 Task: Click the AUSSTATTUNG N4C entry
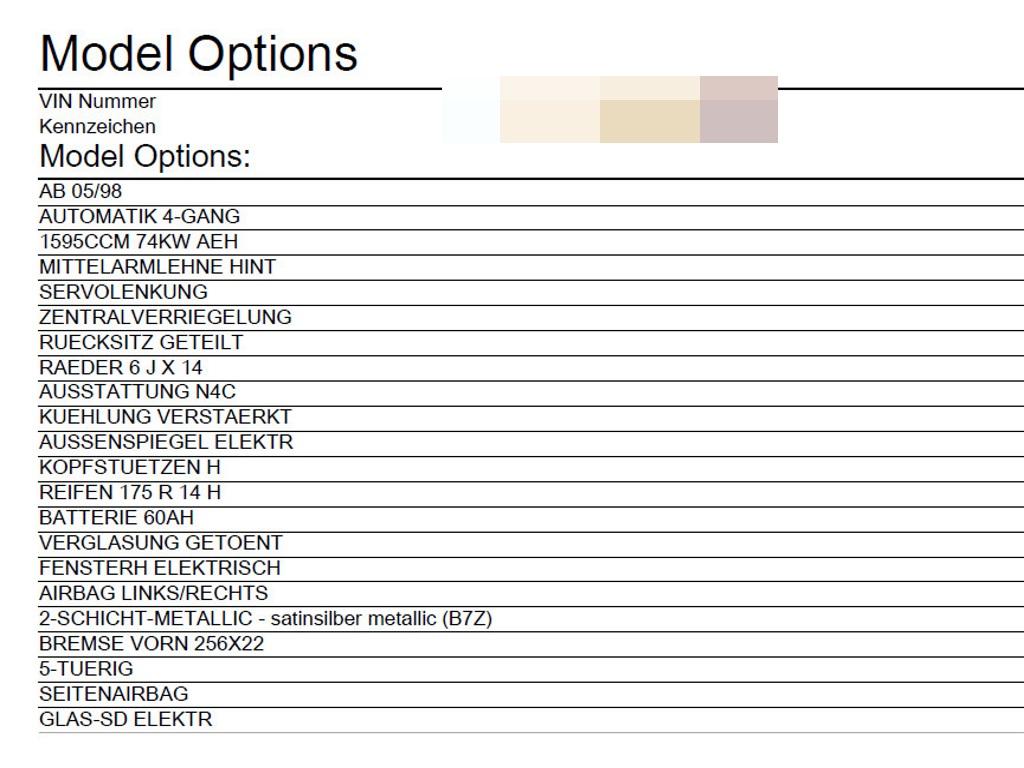(x=137, y=392)
